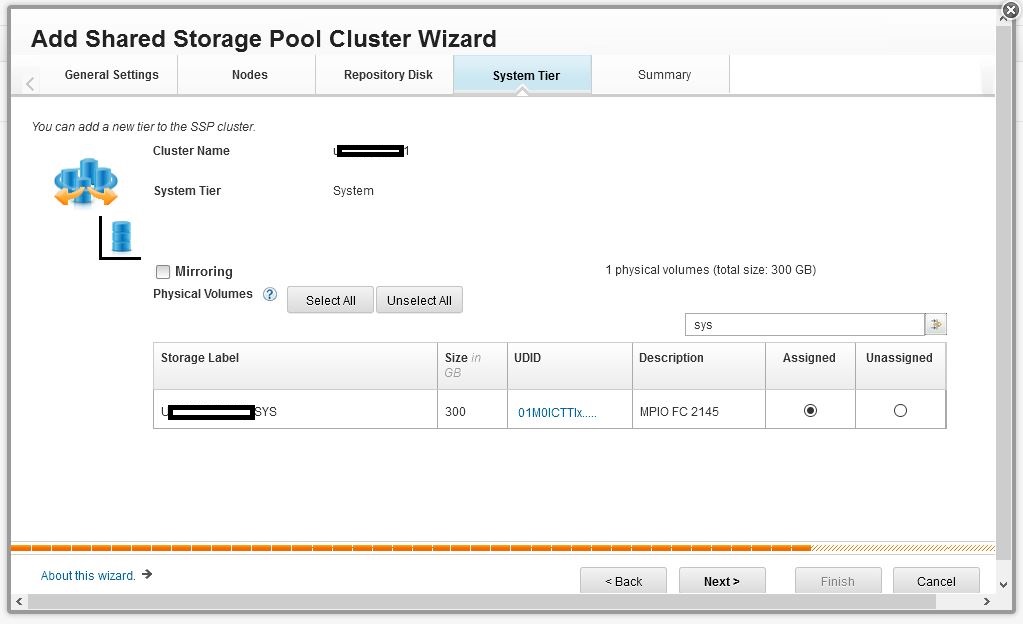Click the search field containing sys

(804, 325)
